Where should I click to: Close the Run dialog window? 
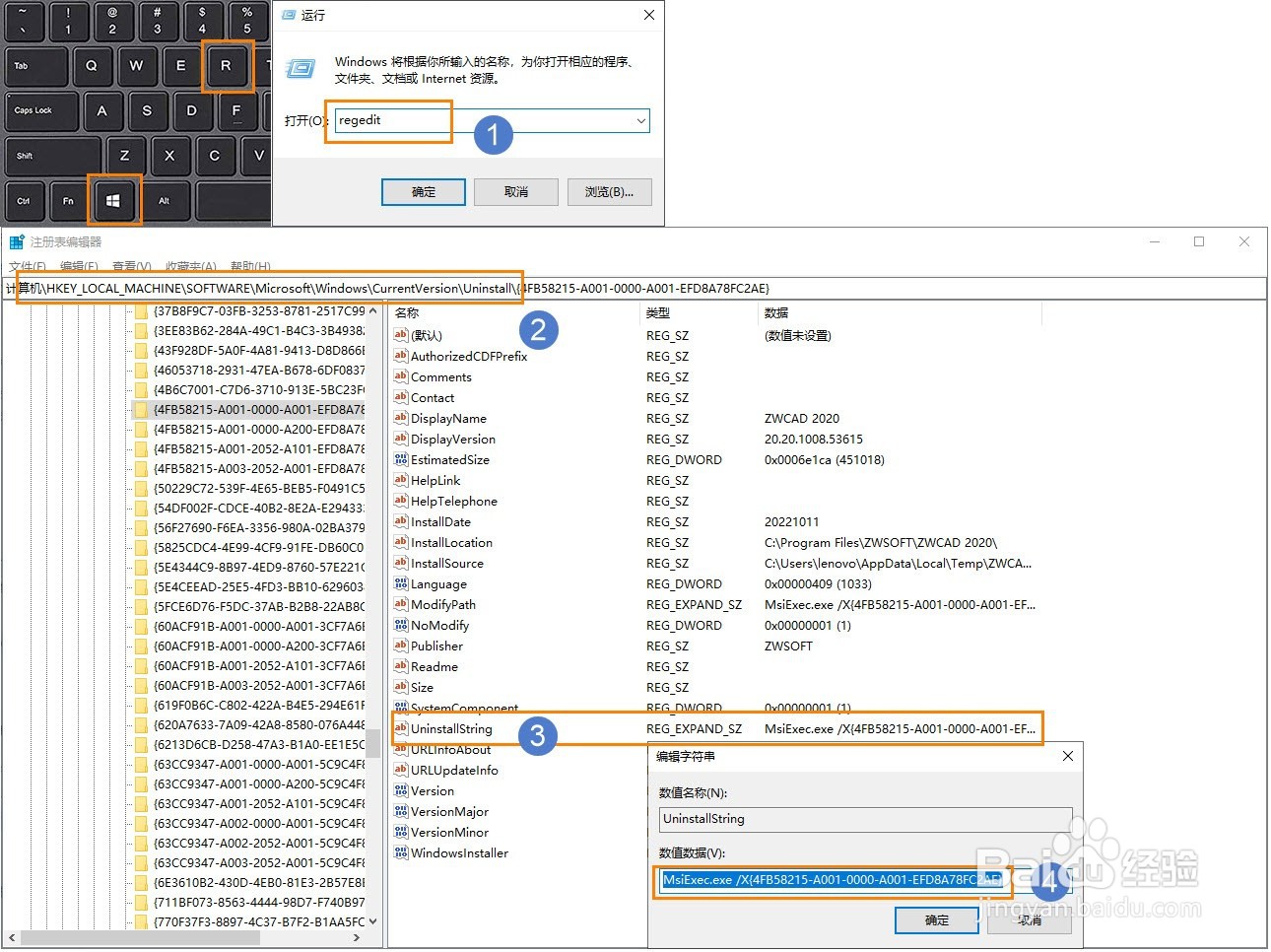(648, 15)
